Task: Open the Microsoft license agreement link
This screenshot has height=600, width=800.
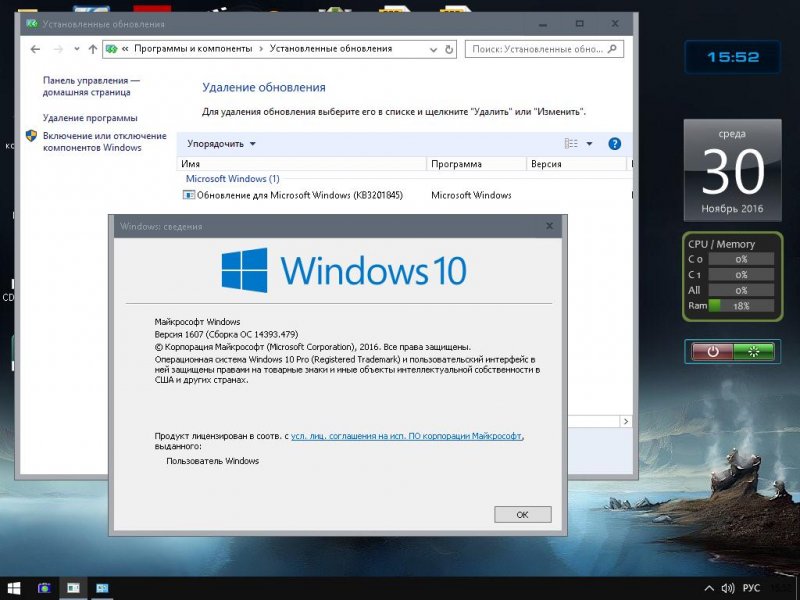Action: [407, 436]
